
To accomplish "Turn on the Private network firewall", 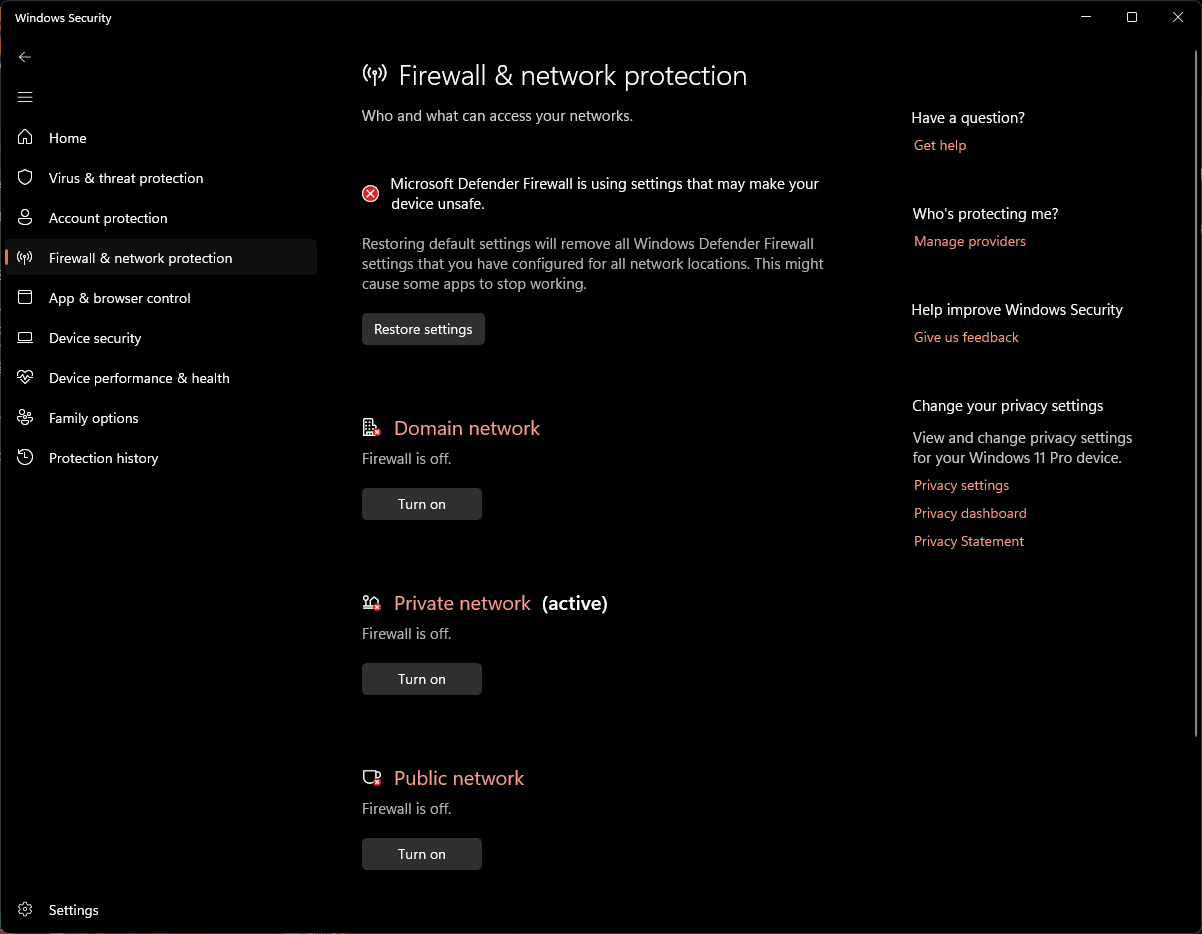I will [x=421, y=679].
